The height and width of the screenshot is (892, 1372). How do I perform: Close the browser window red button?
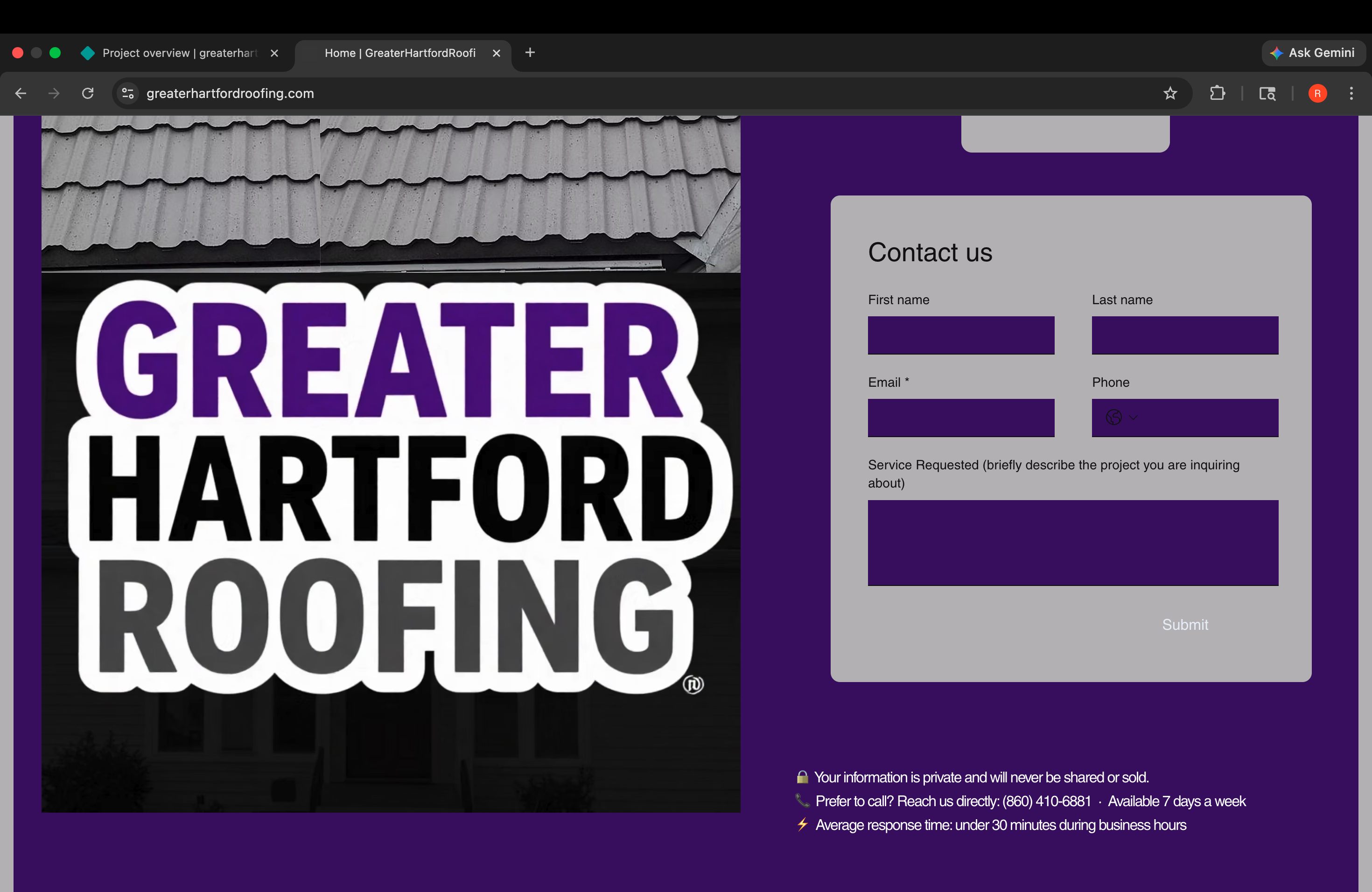point(18,53)
